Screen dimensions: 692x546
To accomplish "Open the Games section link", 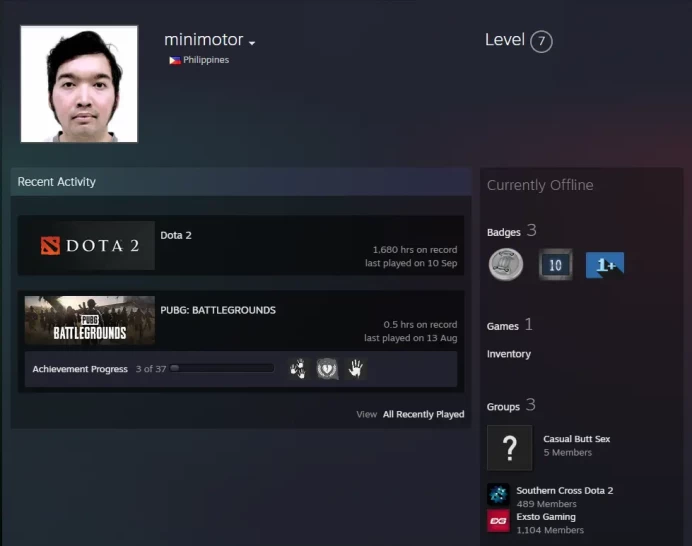I will (x=502, y=327).
